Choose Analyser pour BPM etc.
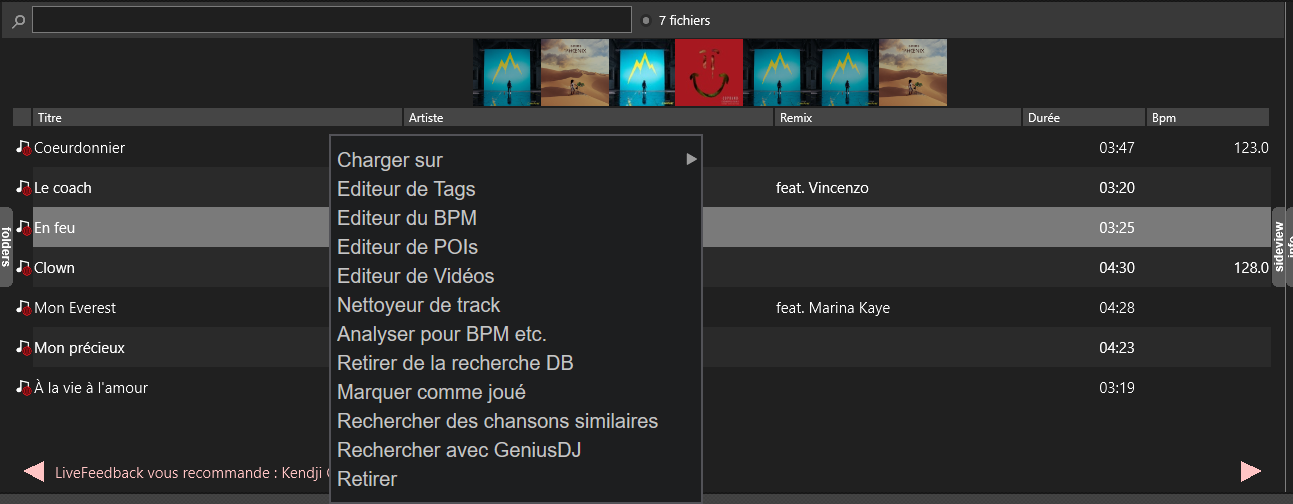Image resolution: width=1293 pixels, height=504 pixels. click(441, 334)
